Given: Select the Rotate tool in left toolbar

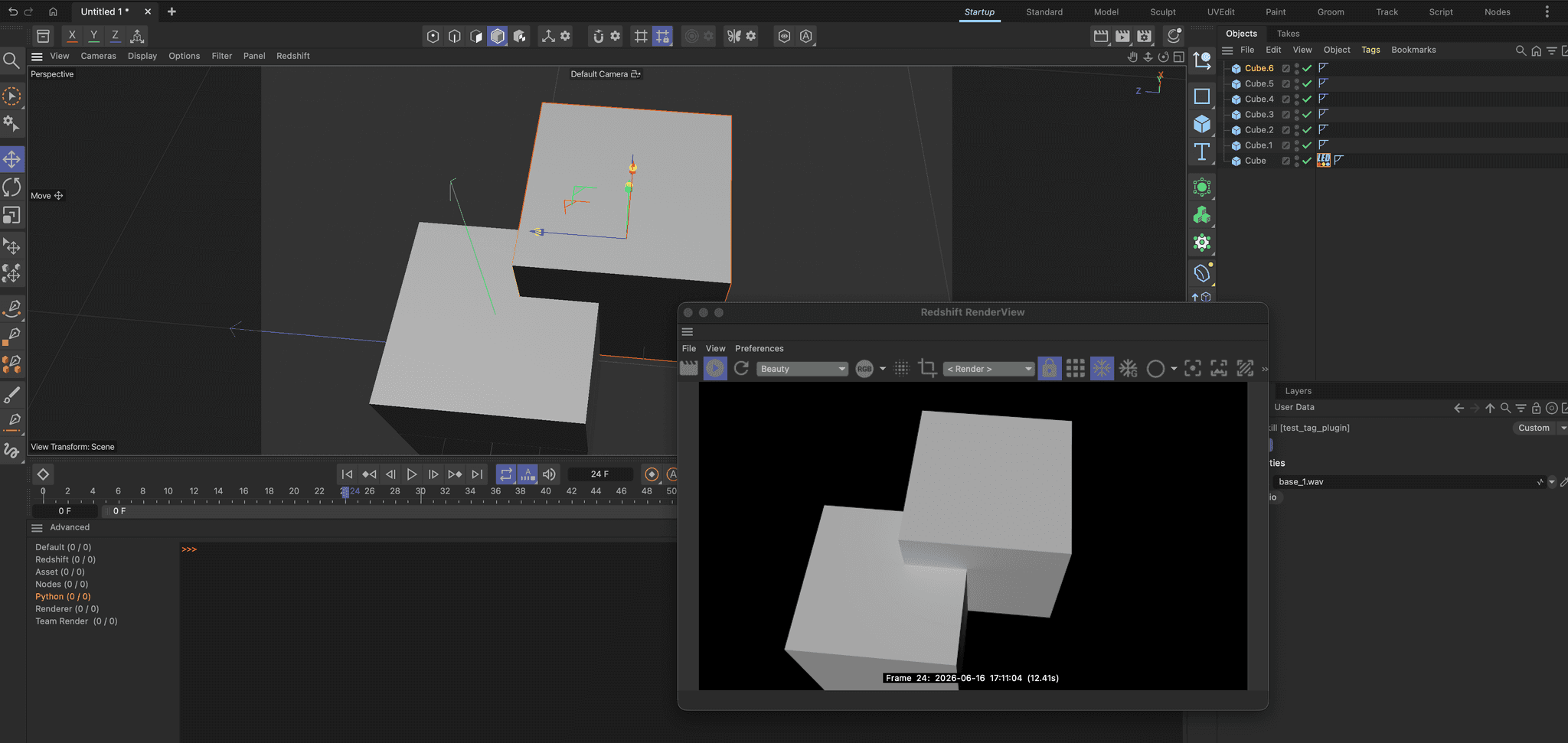Looking at the screenshot, I should point(12,187).
